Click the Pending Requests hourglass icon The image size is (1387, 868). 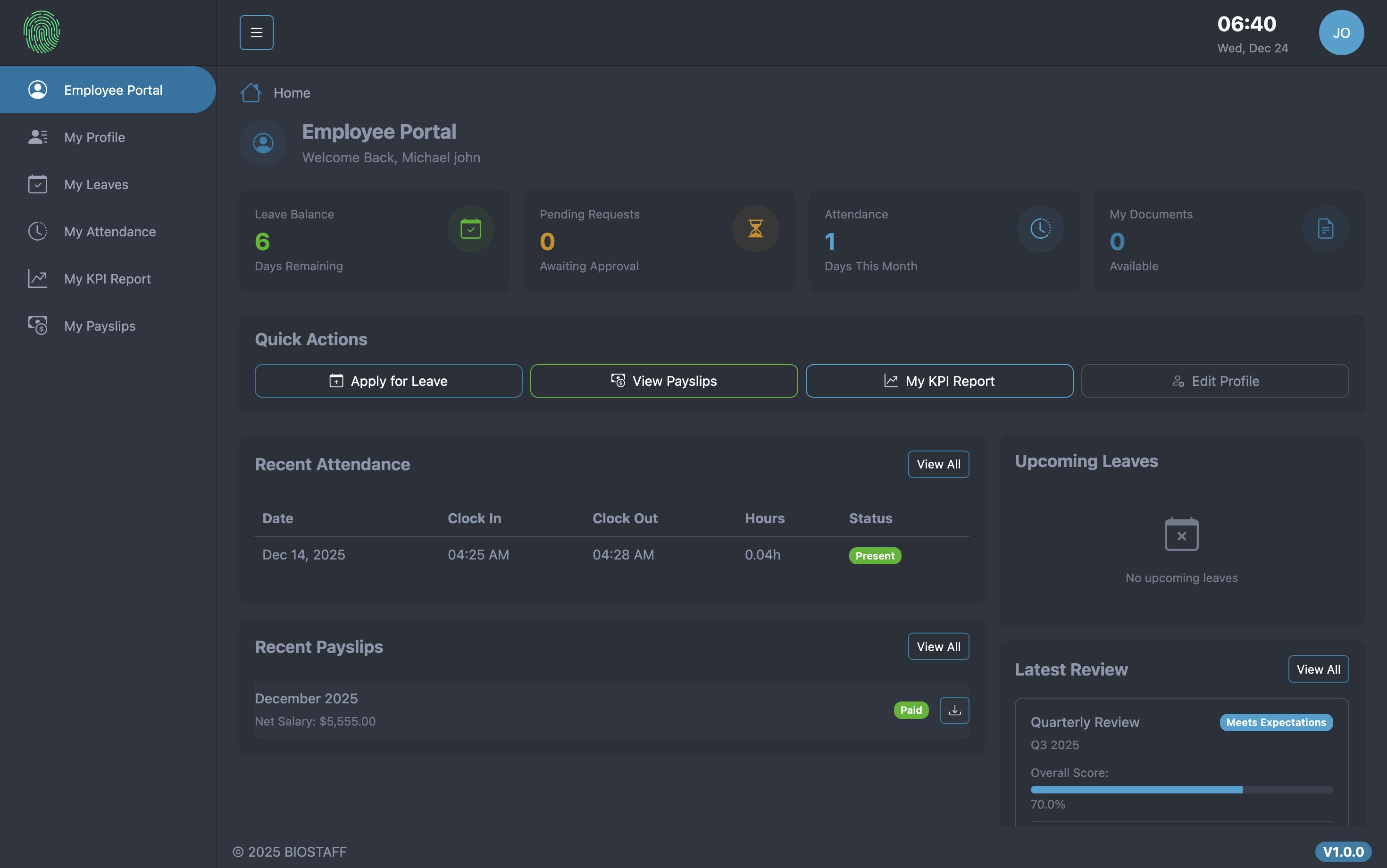[755, 228]
